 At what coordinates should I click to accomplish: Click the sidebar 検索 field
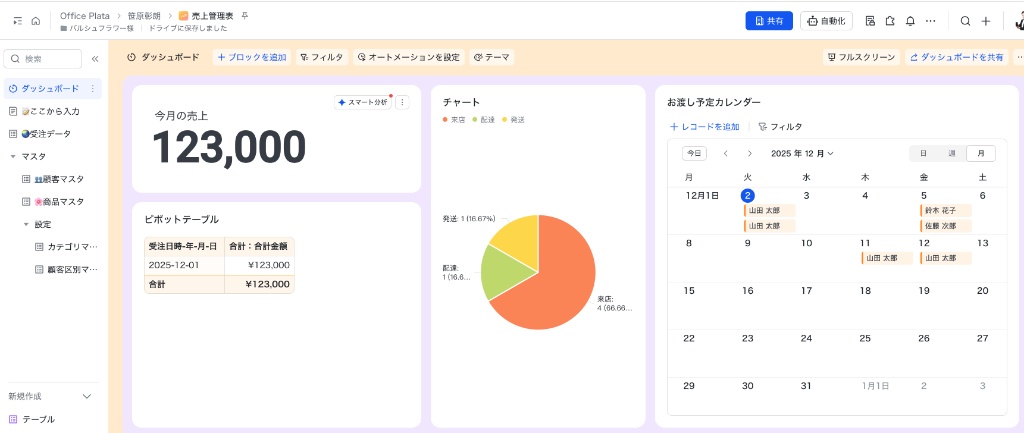click(x=43, y=59)
